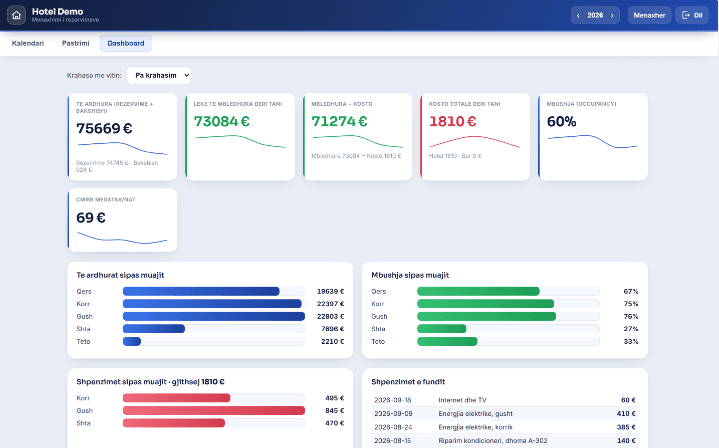
Task: Click the Energjia elektrike, korrik expense row
Action: pos(505,427)
